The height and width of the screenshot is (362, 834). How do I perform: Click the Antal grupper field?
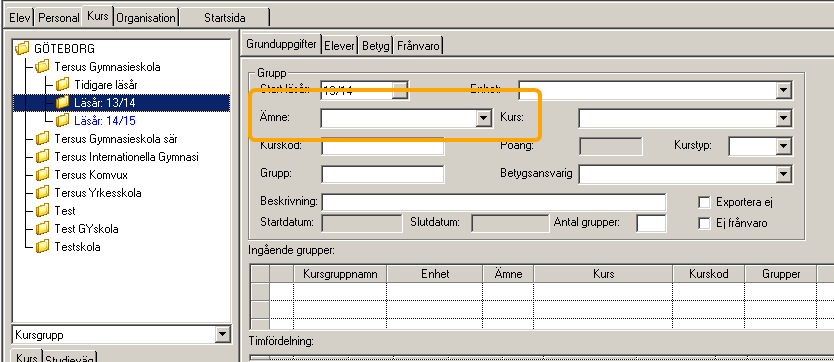click(x=651, y=223)
